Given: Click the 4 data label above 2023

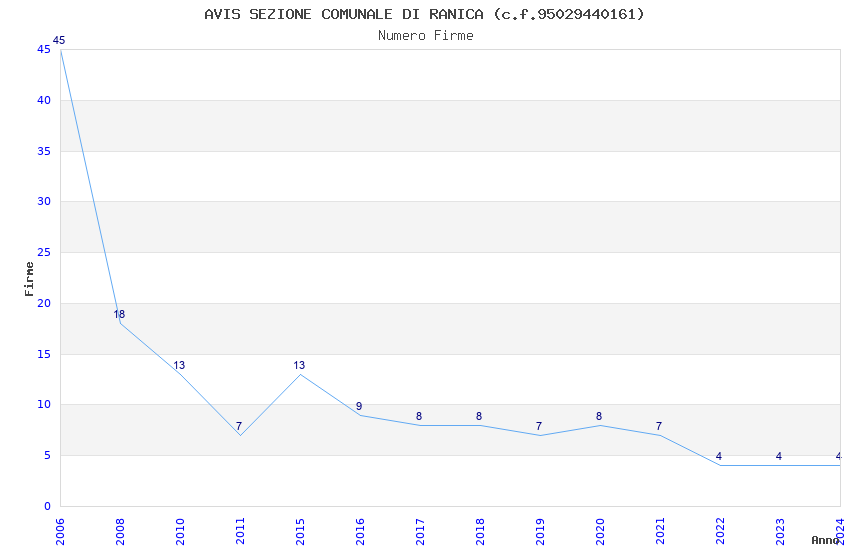Looking at the screenshot, I should pos(778,456).
